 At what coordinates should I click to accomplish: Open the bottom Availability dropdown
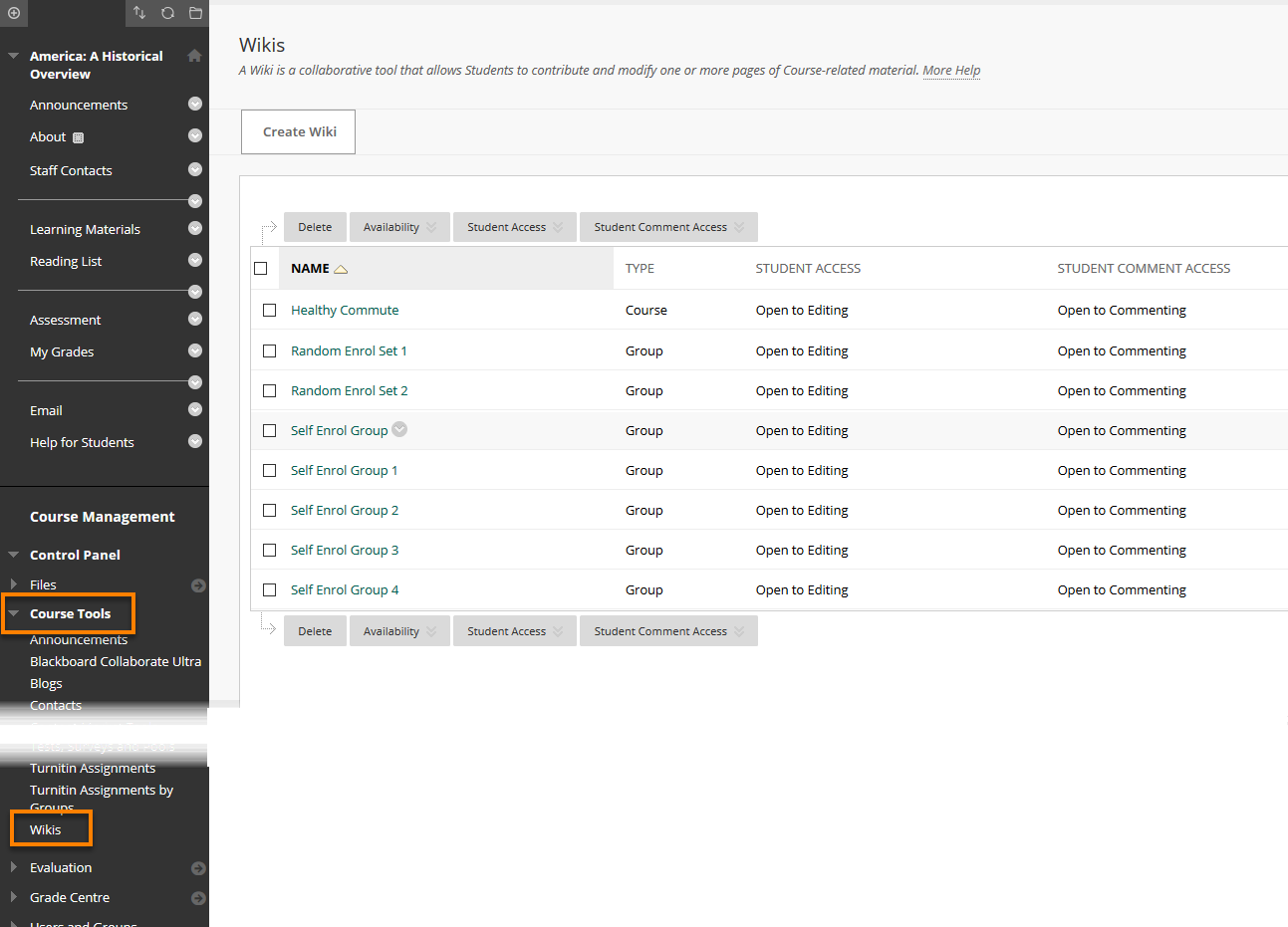[x=399, y=631]
